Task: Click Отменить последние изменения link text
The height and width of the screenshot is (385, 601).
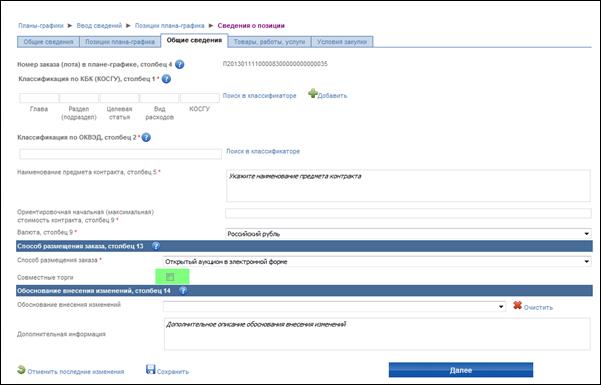Action: 76,372
